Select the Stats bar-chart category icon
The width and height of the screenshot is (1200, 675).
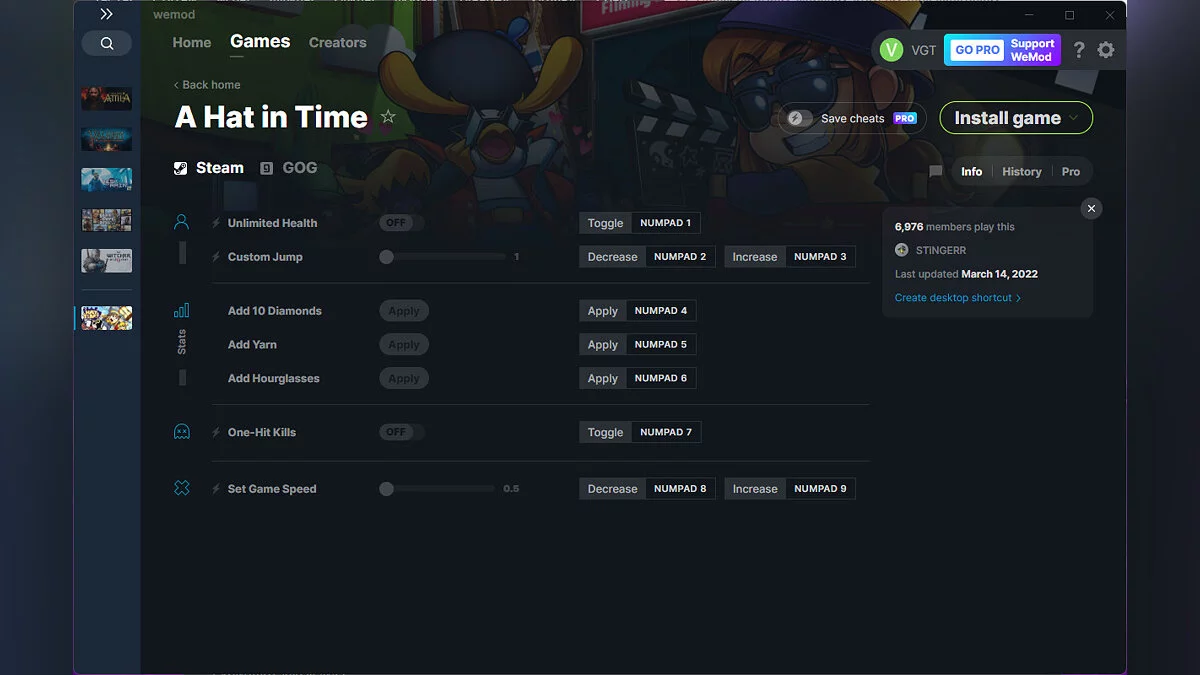pos(181,311)
